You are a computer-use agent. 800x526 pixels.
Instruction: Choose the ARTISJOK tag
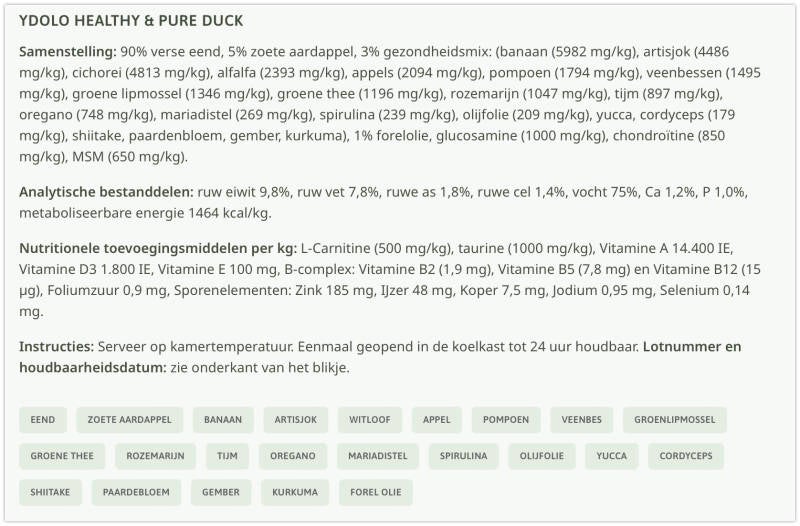pyautogui.click(x=296, y=420)
